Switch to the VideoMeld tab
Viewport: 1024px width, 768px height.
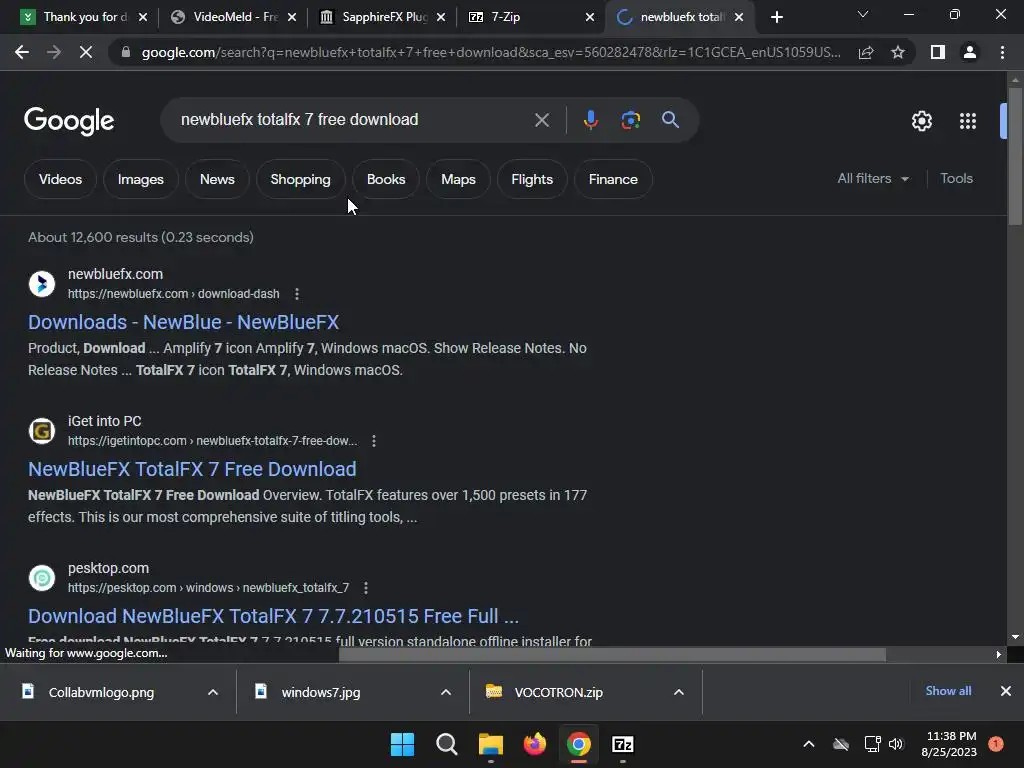click(234, 17)
